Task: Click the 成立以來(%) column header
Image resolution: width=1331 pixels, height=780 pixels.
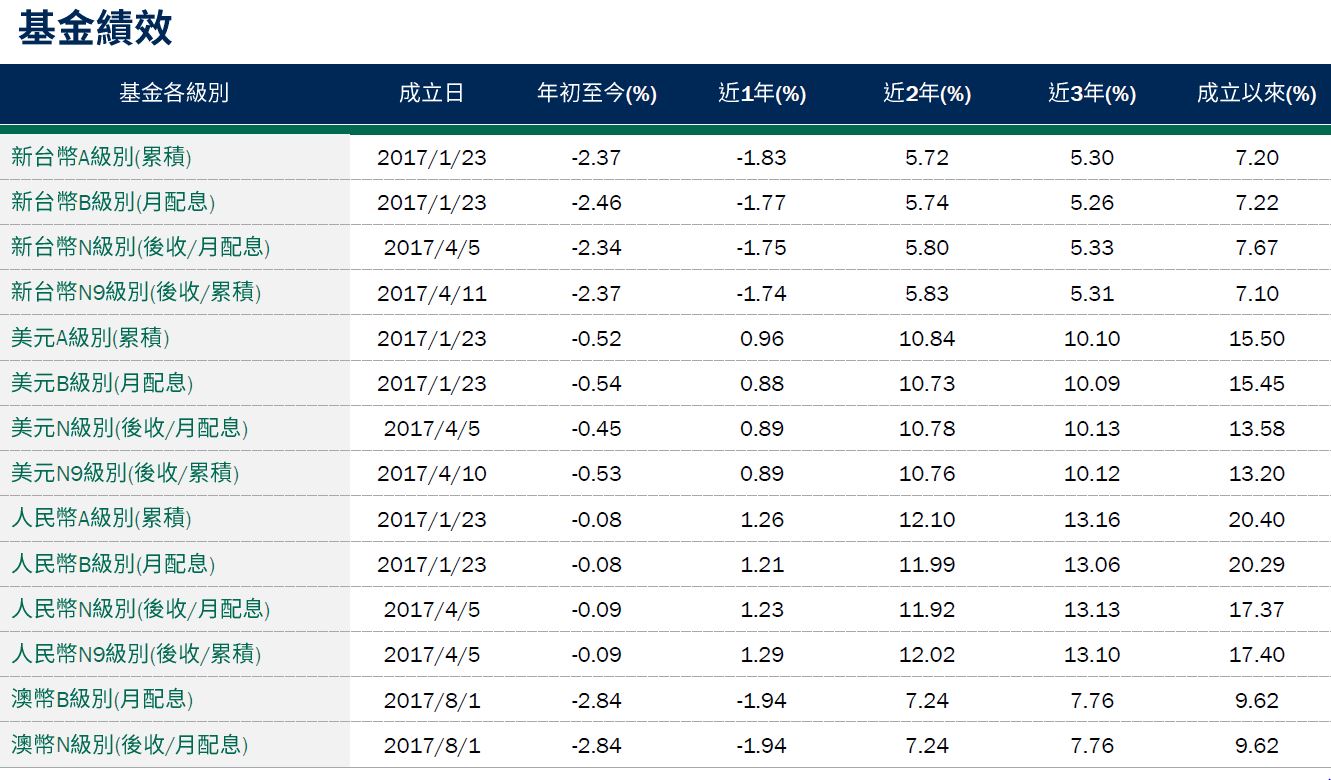Action: [x=1257, y=93]
